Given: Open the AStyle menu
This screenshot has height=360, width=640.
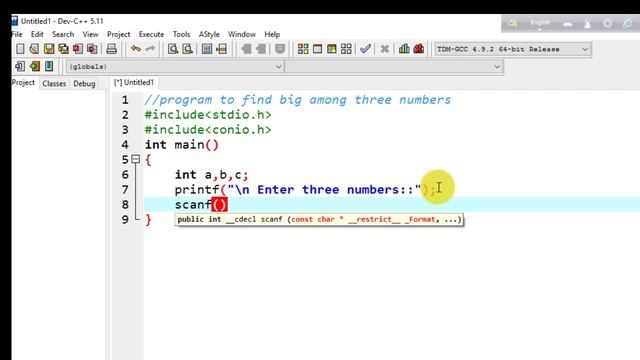Looking at the screenshot, I should (x=209, y=34).
